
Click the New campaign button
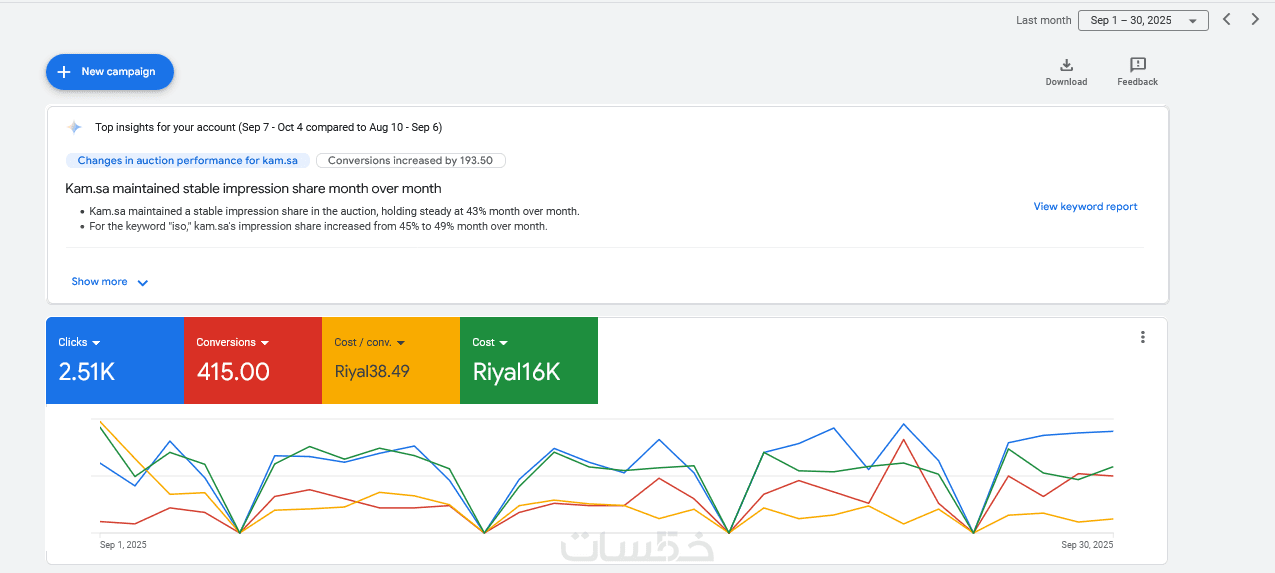tap(110, 72)
